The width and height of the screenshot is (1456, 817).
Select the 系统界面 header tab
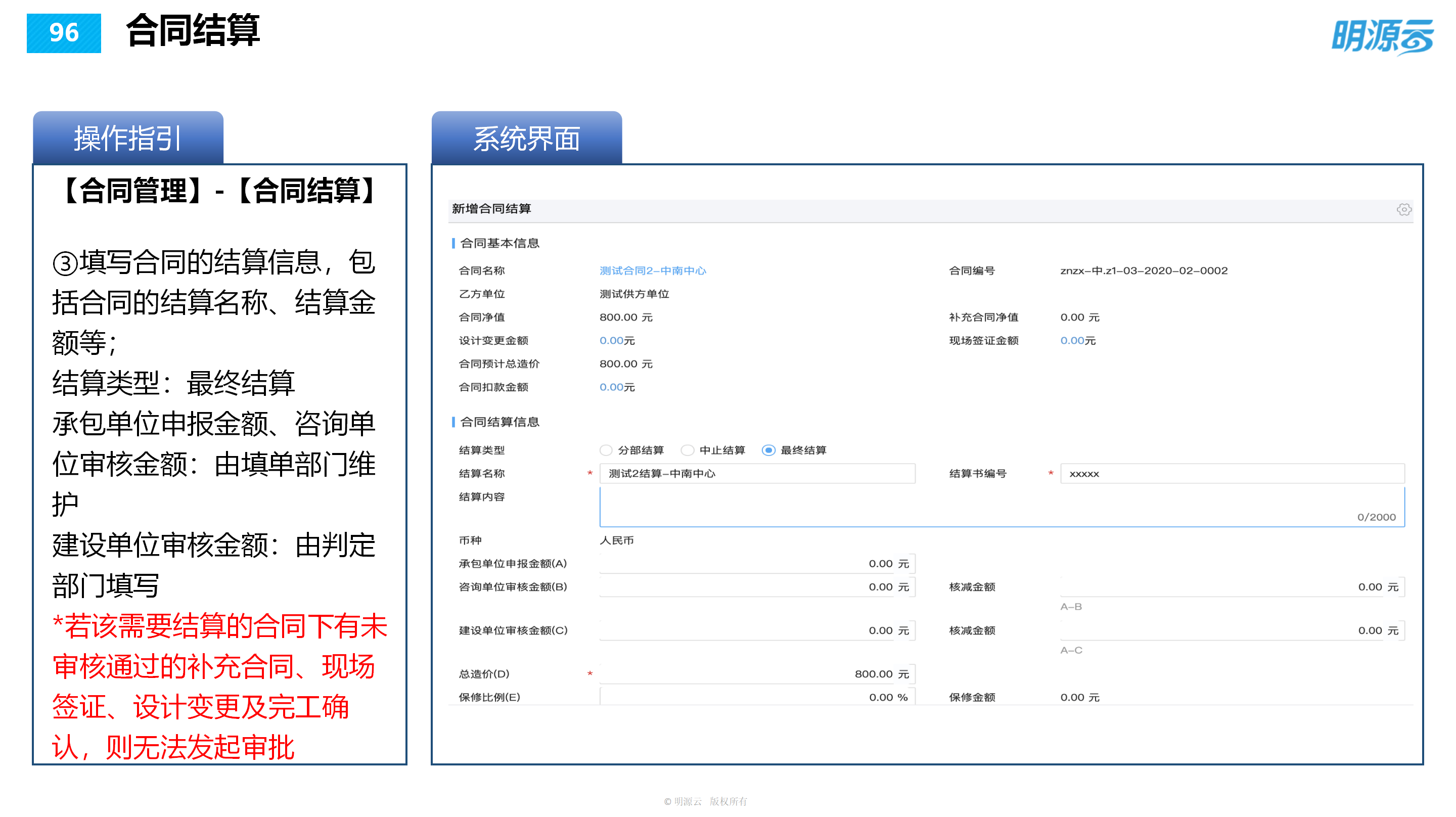(527, 138)
